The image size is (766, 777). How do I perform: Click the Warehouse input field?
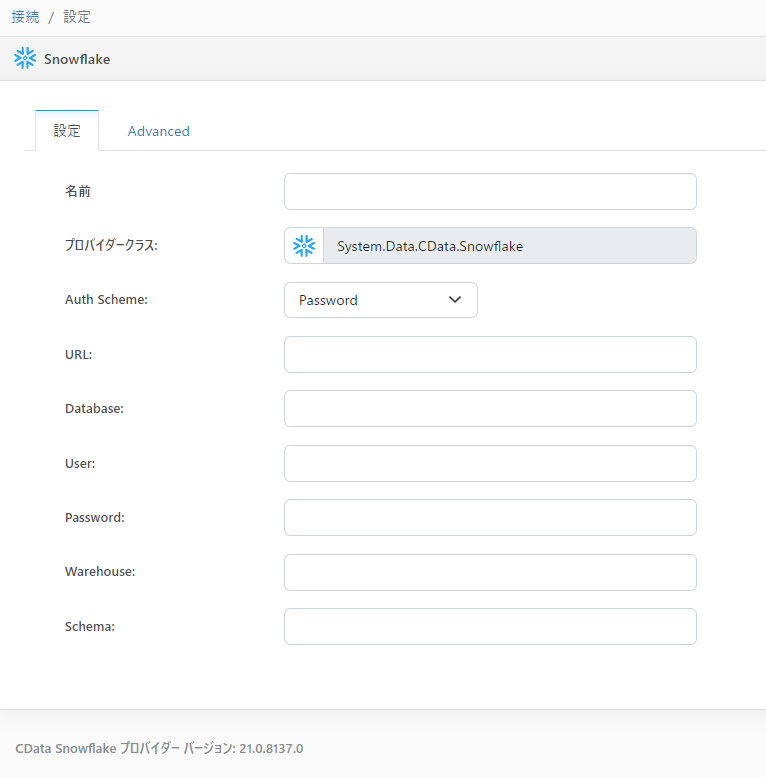point(490,572)
